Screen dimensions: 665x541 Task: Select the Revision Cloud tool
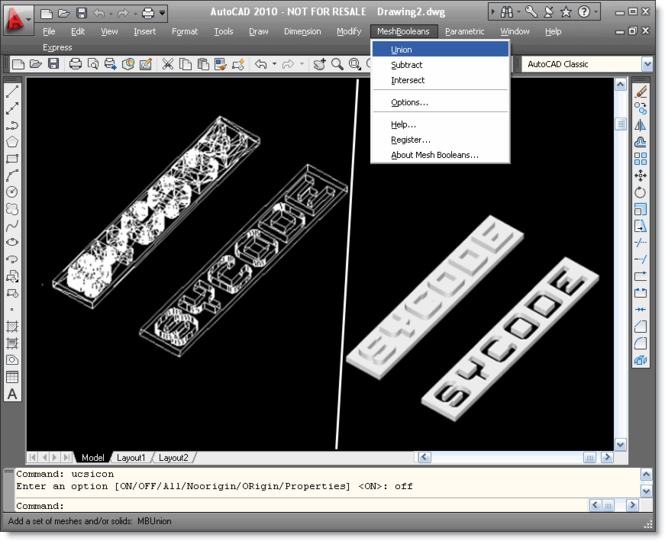click(12, 209)
